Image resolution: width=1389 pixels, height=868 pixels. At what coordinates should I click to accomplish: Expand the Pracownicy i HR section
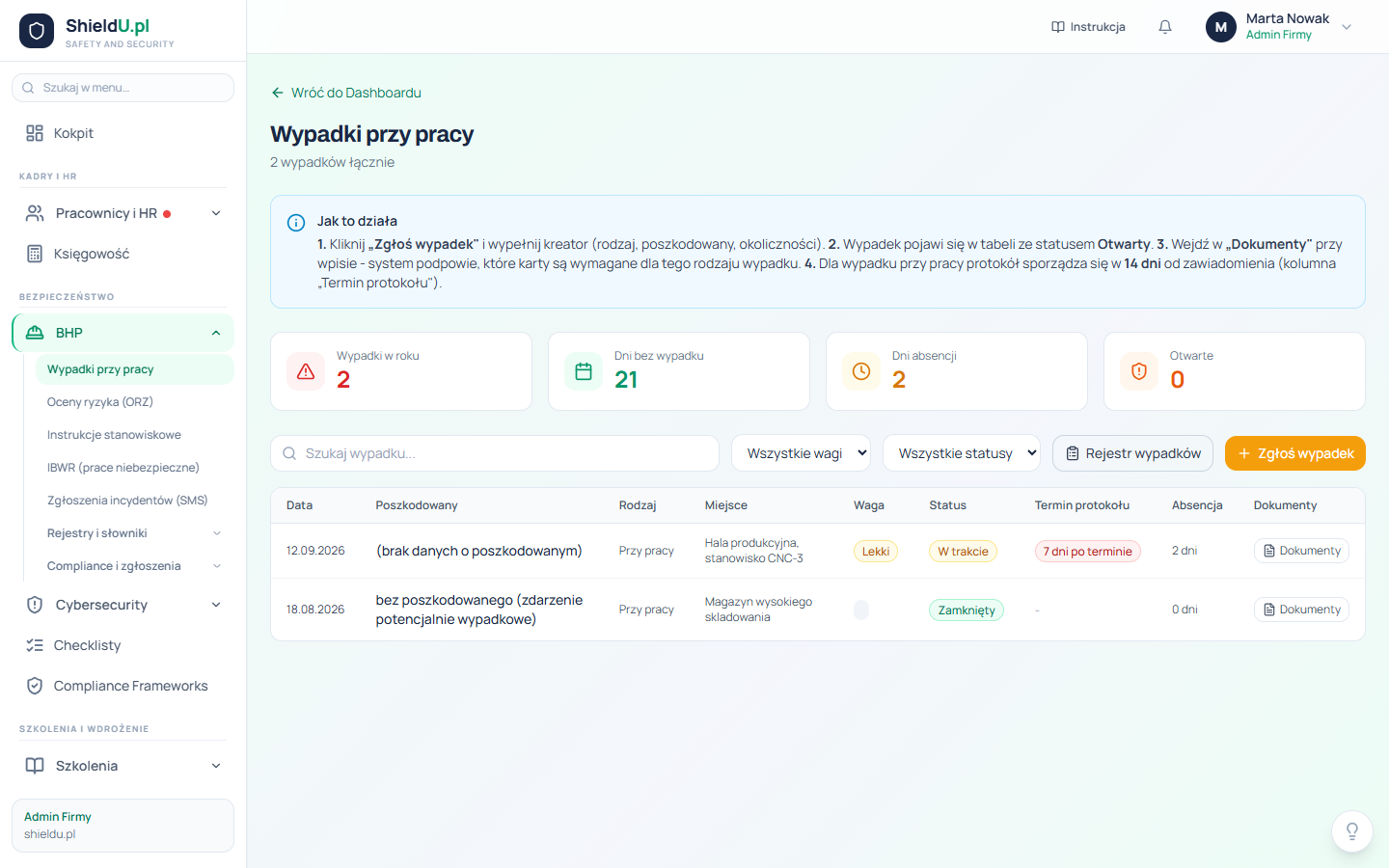pyautogui.click(x=216, y=213)
